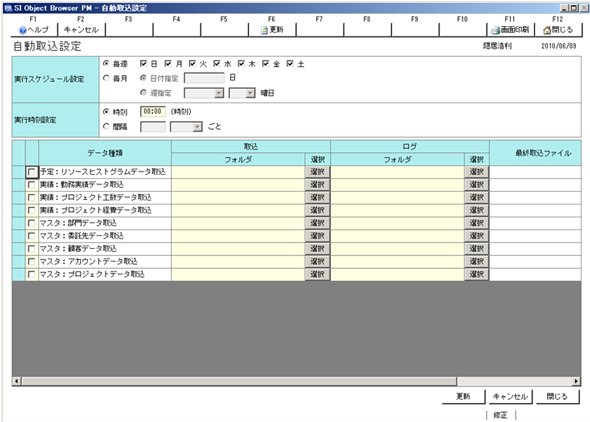Click 取込 選択 button for 勤務実績 row
The width and height of the screenshot is (590, 422).
(317, 185)
